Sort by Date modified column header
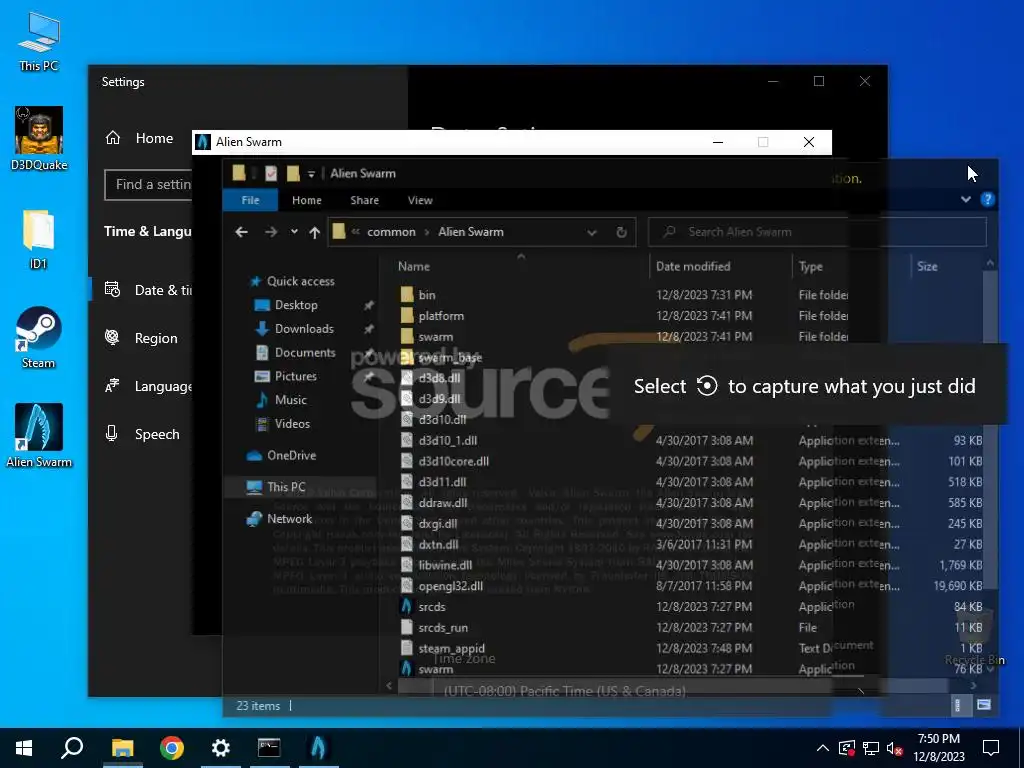Viewport: 1024px width, 768px height. point(693,266)
